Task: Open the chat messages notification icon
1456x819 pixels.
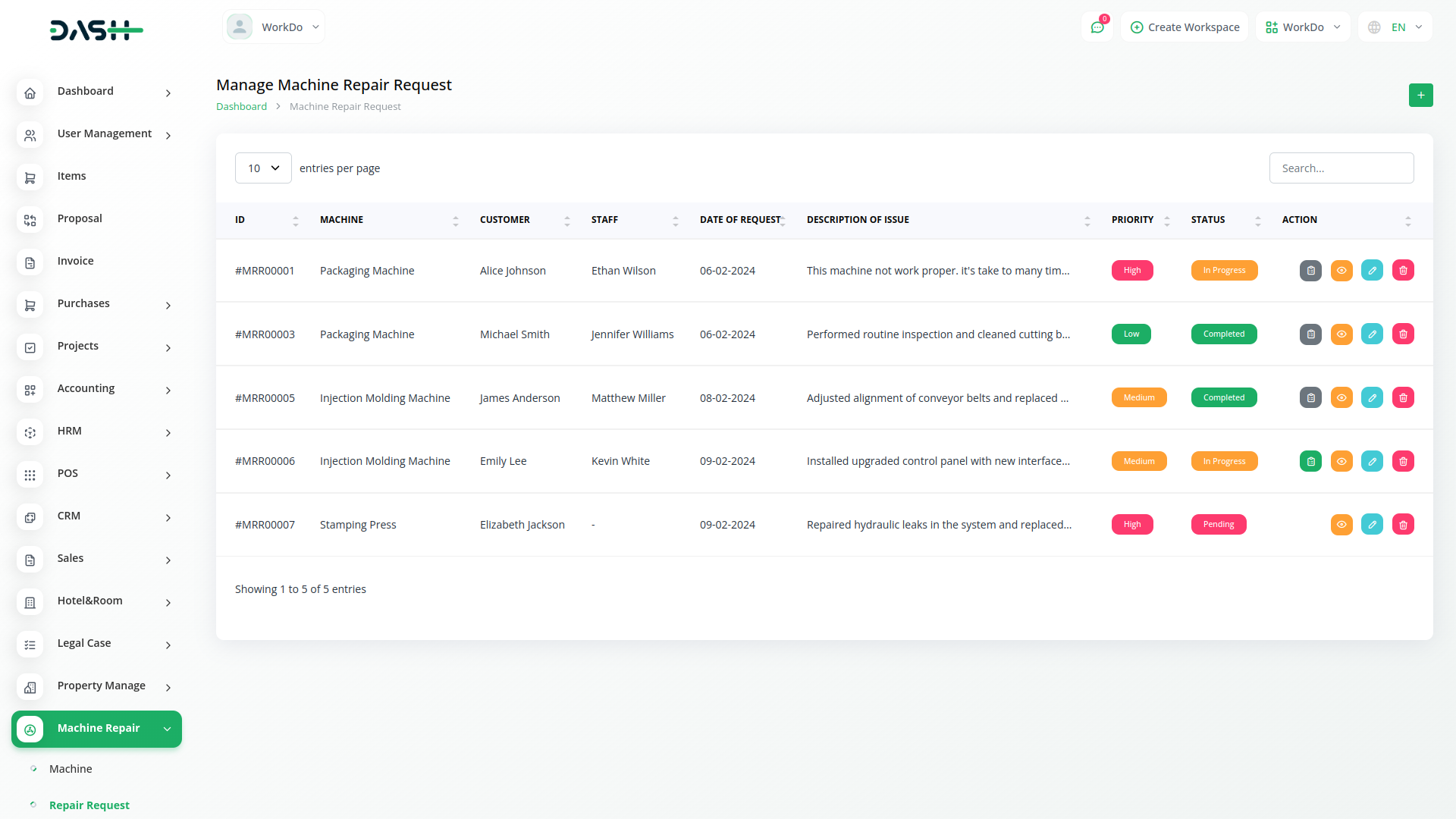Action: 1097,27
